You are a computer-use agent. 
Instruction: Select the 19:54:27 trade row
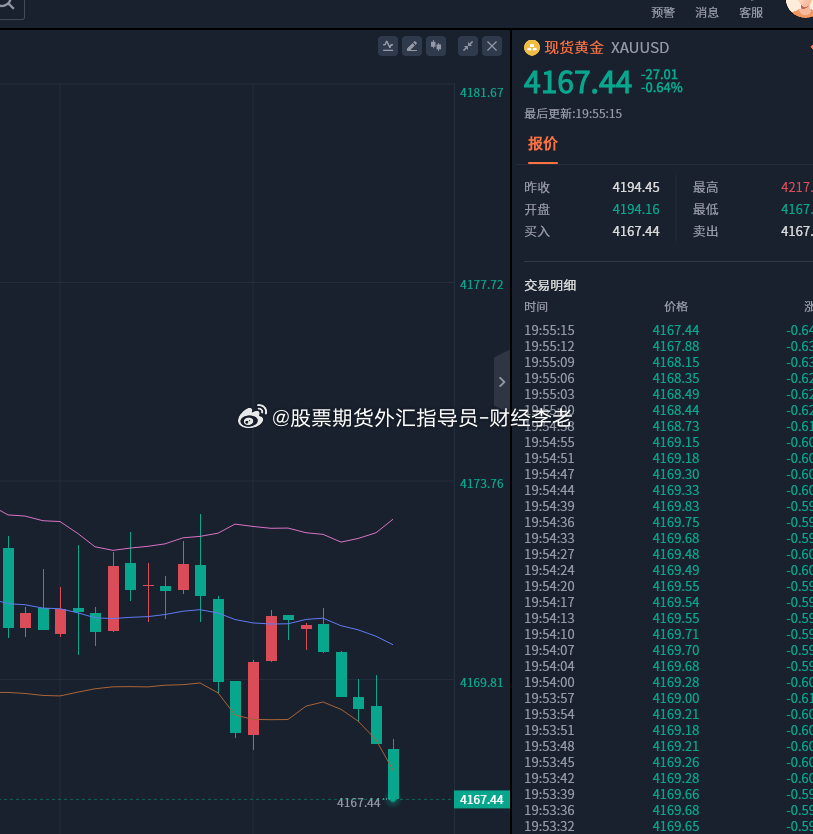(668, 554)
